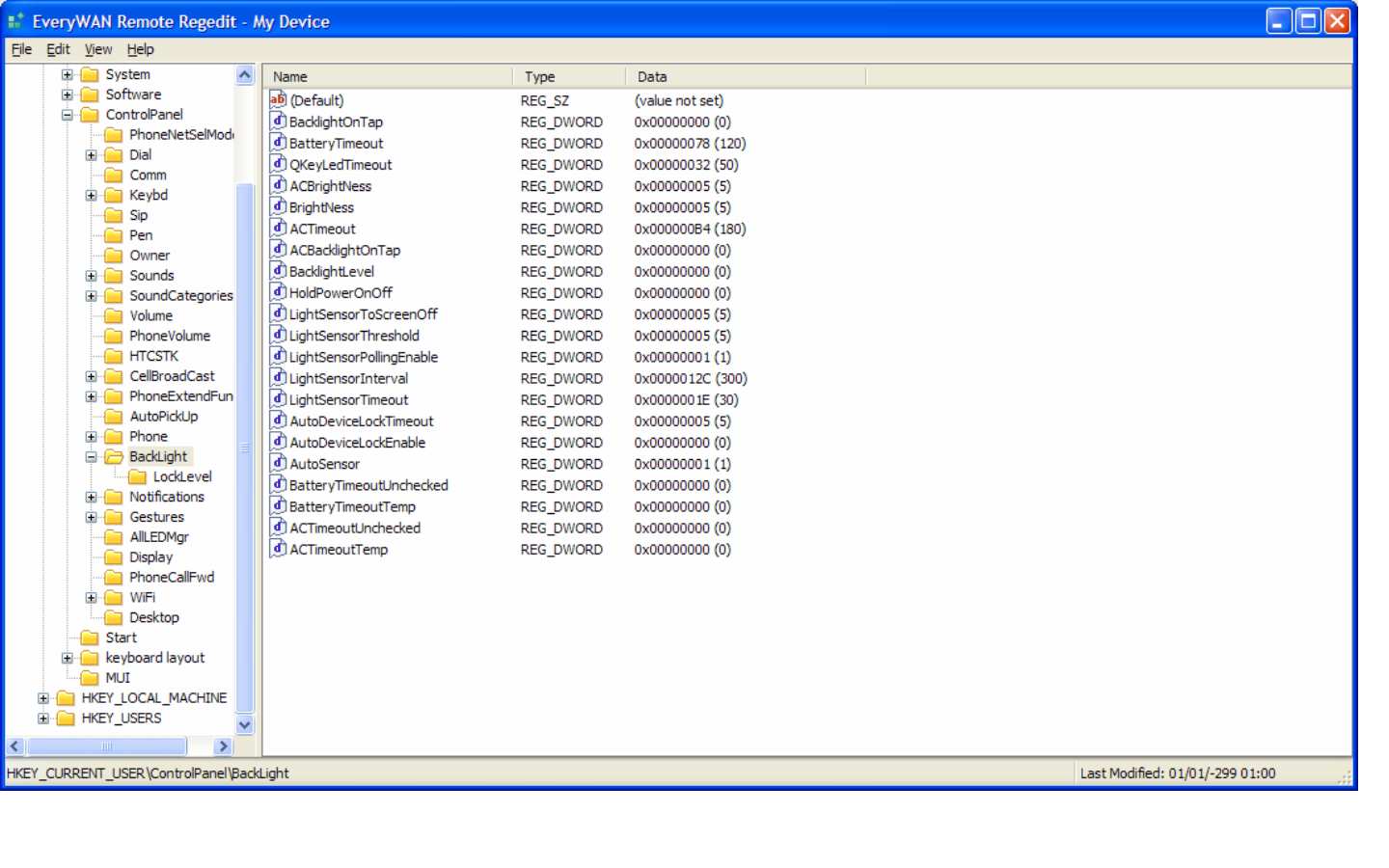Viewport: 1389px width, 868px height.
Task: Expand the Software tree node
Action: [67, 95]
